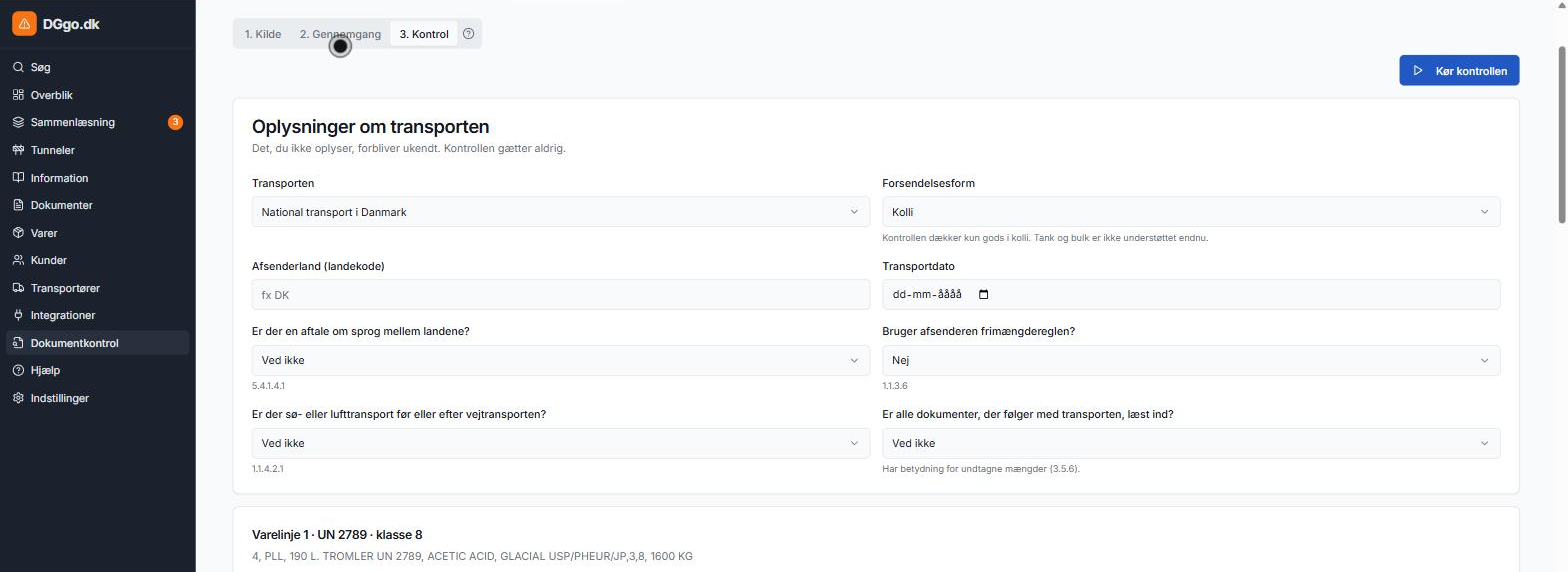Click the Hjælp question mark icon
Screen dimensions: 1568x572
point(18,370)
